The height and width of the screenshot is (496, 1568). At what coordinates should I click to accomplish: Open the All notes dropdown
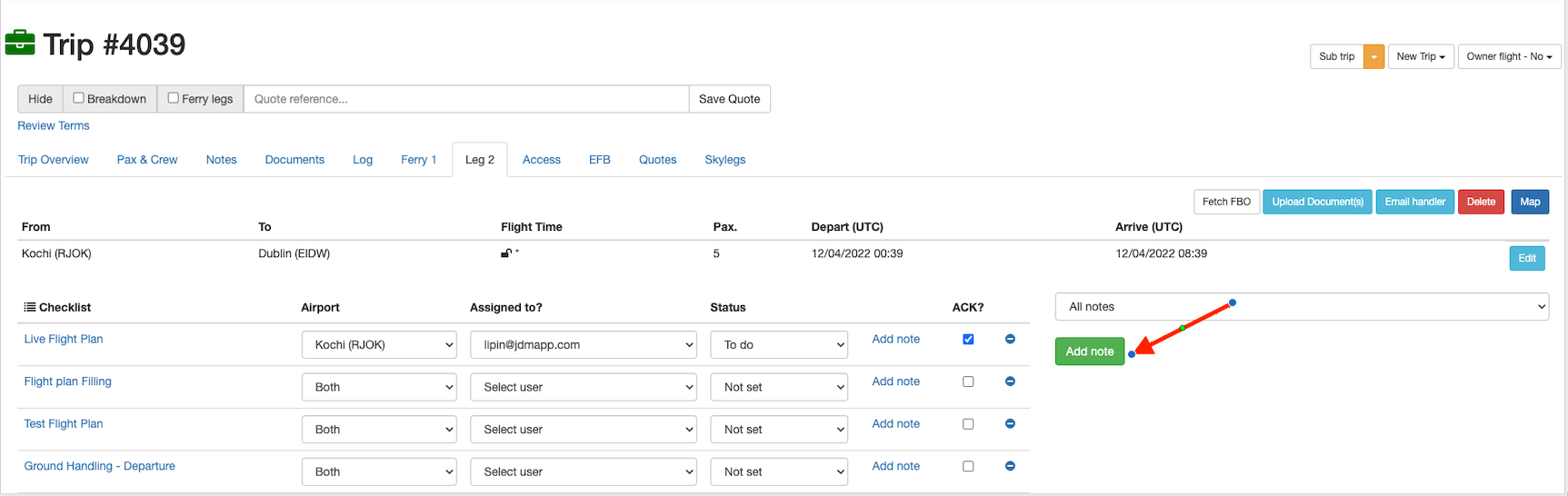tap(1301, 307)
